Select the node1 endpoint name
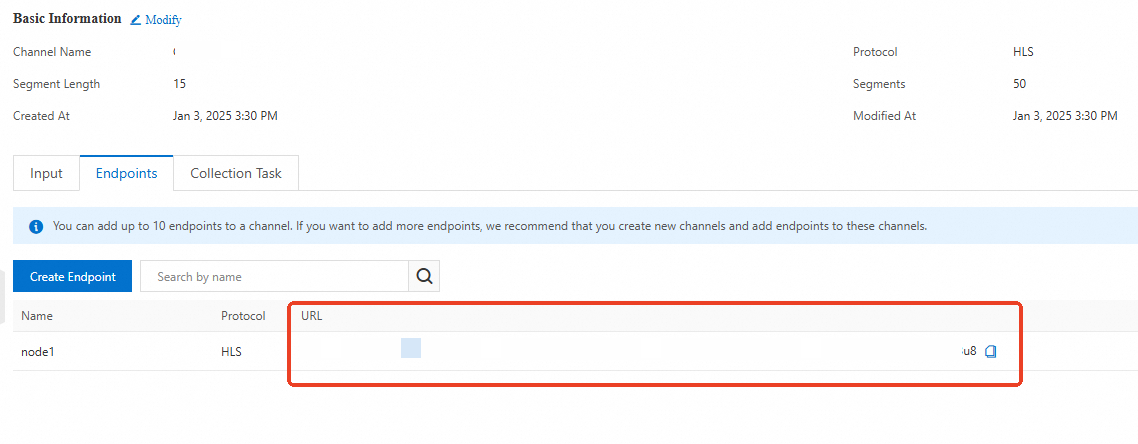Image resolution: width=1138 pixels, height=444 pixels. [x=38, y=352]
